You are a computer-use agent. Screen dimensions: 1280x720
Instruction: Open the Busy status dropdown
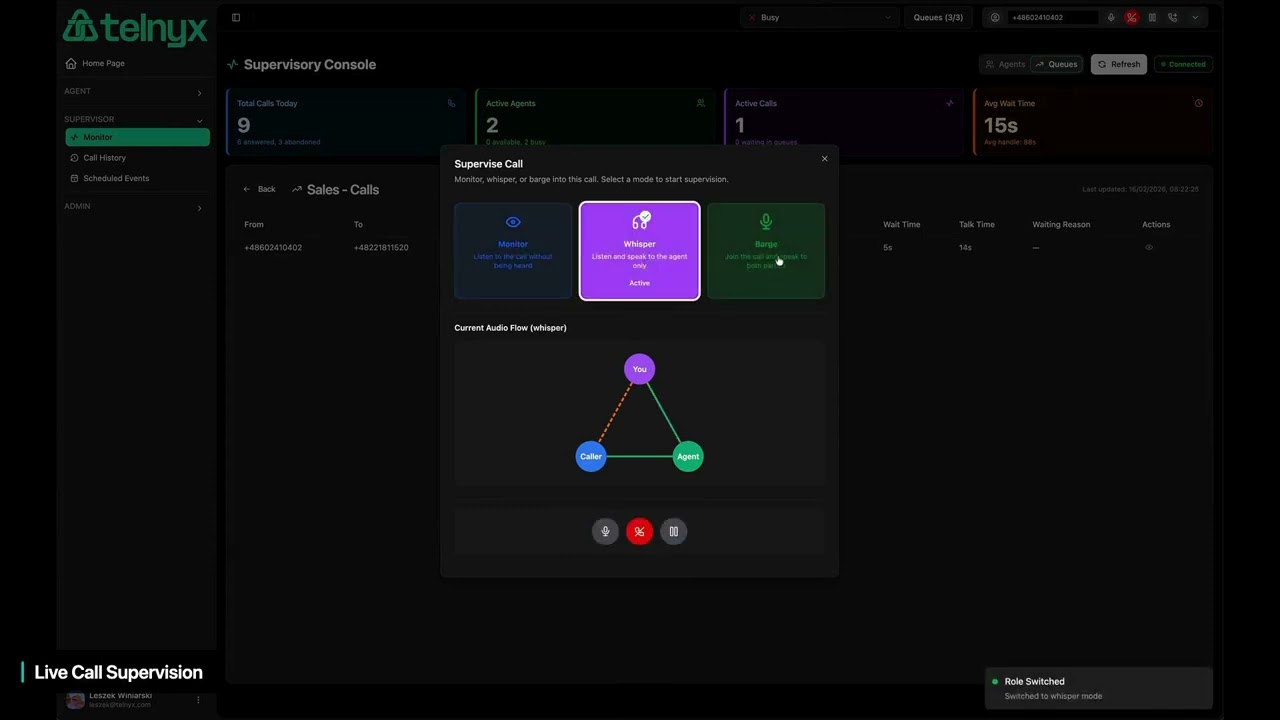(819, 17)
